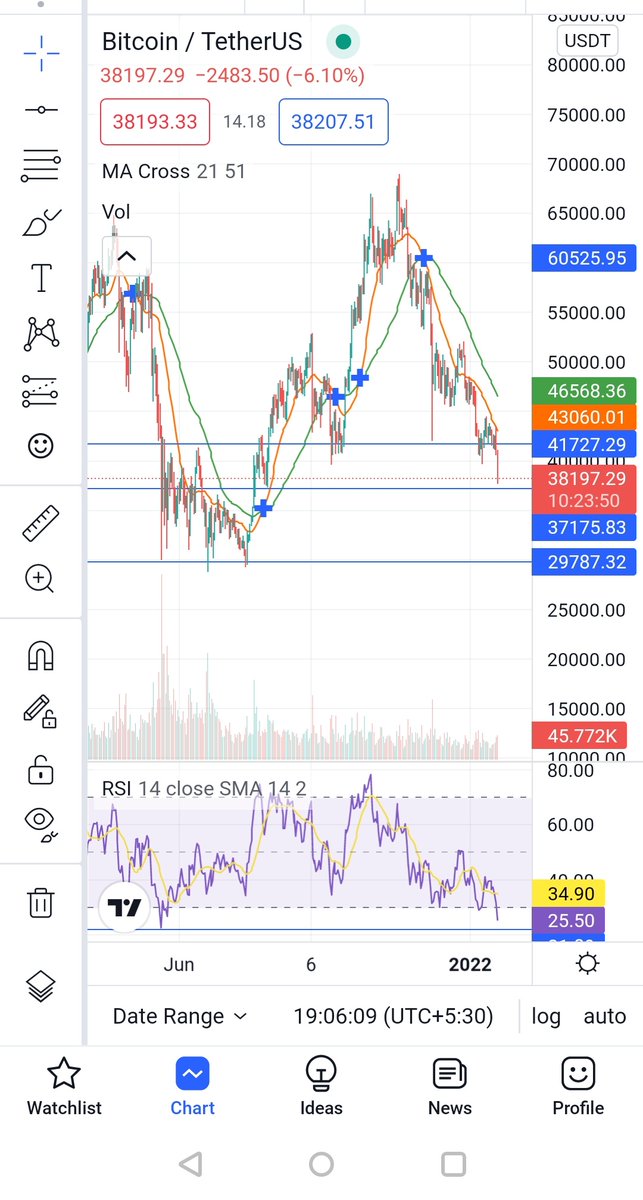Tap the sell price 38193.33 button

coord(155,122)
